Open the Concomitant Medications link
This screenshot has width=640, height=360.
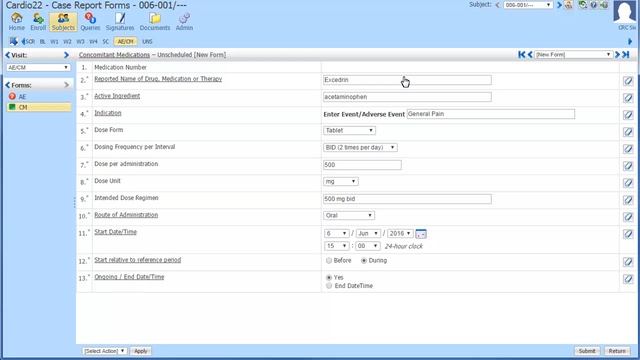114,55
